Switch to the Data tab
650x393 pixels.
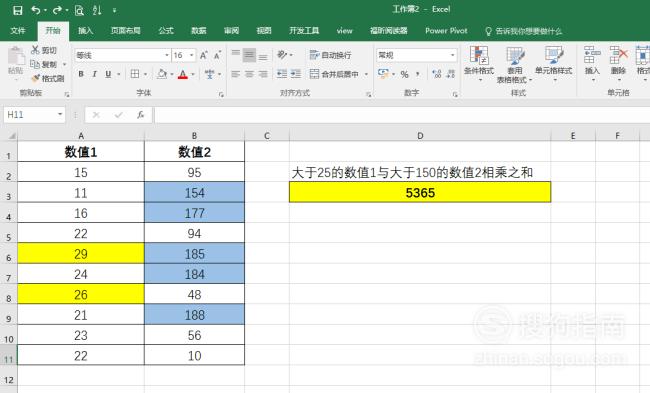pyautogui.click(x=199, y=31)
